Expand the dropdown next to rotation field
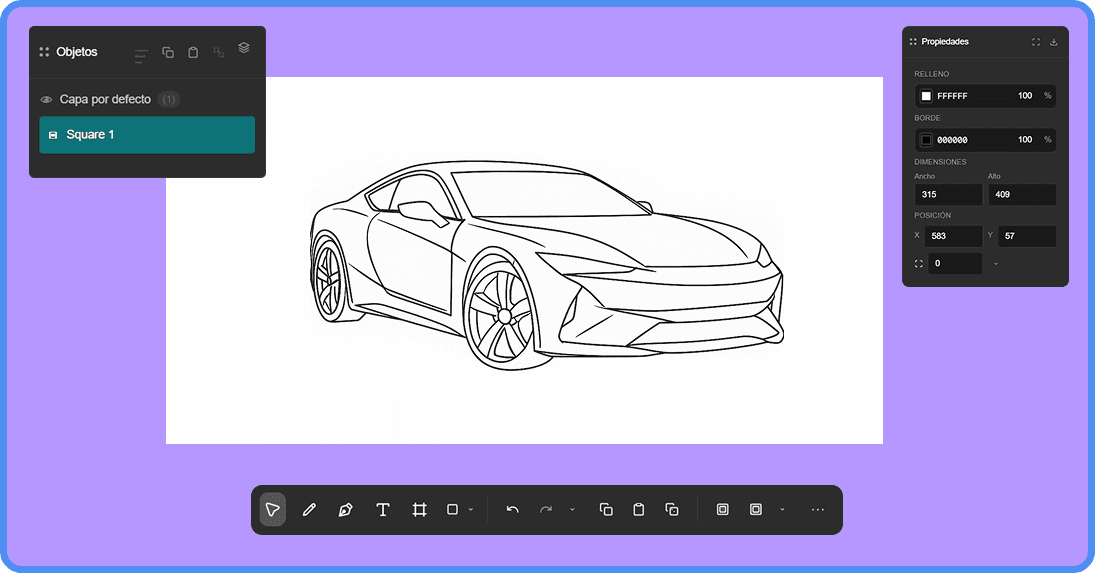The image size is (1095, 573). tap(996, 264)
